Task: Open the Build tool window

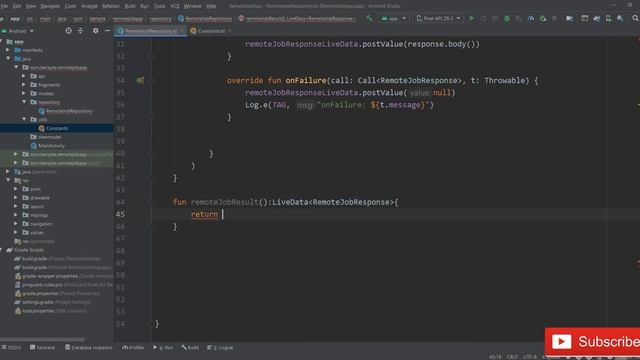Action: (190, 348)
